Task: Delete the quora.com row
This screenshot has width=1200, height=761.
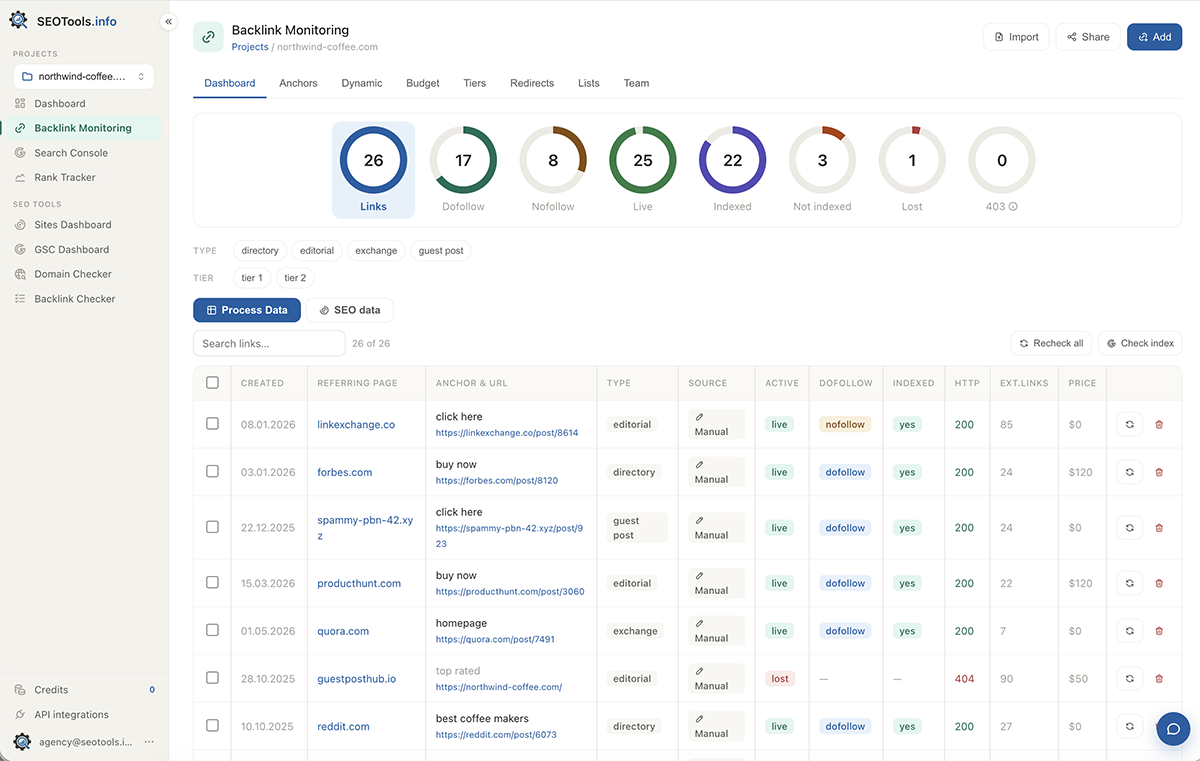Action: [1159, 631]
